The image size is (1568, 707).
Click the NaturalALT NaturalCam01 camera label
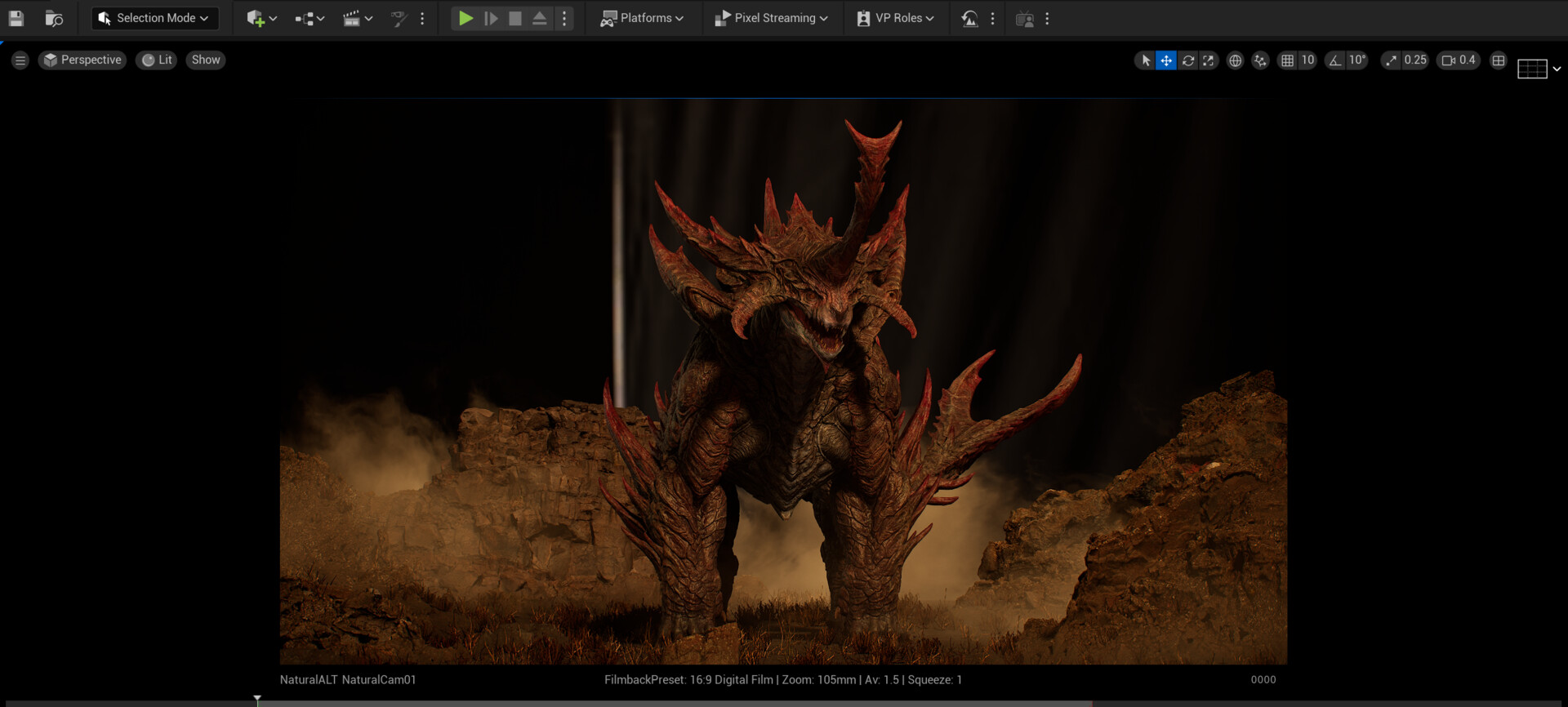click(x=348, y=679)
